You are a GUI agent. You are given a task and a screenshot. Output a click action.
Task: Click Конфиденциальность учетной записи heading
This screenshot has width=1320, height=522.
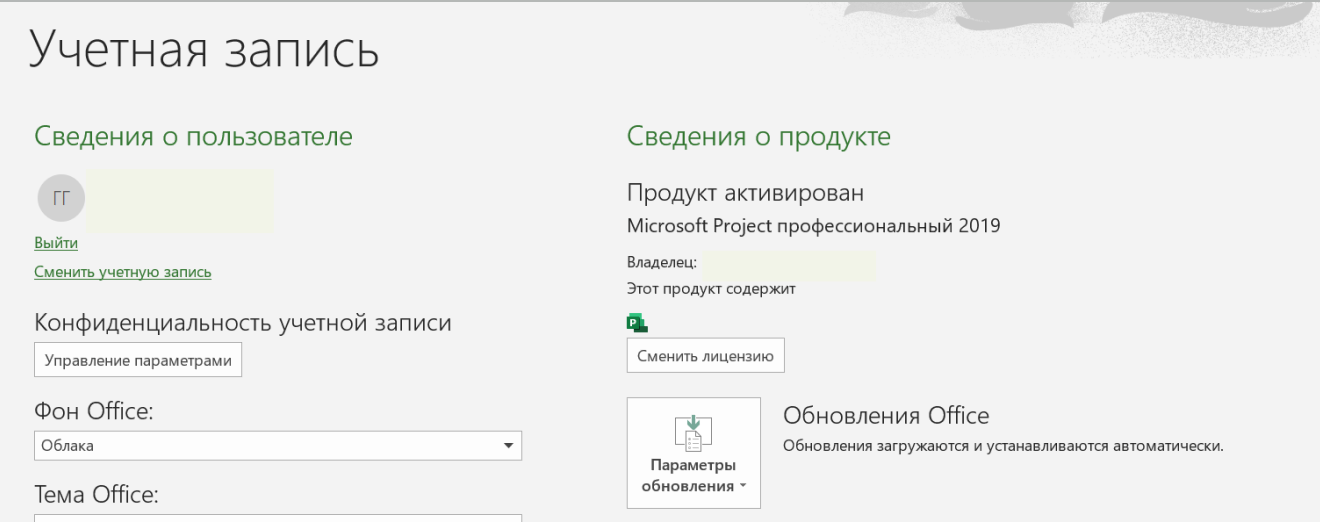coord(243,323)
